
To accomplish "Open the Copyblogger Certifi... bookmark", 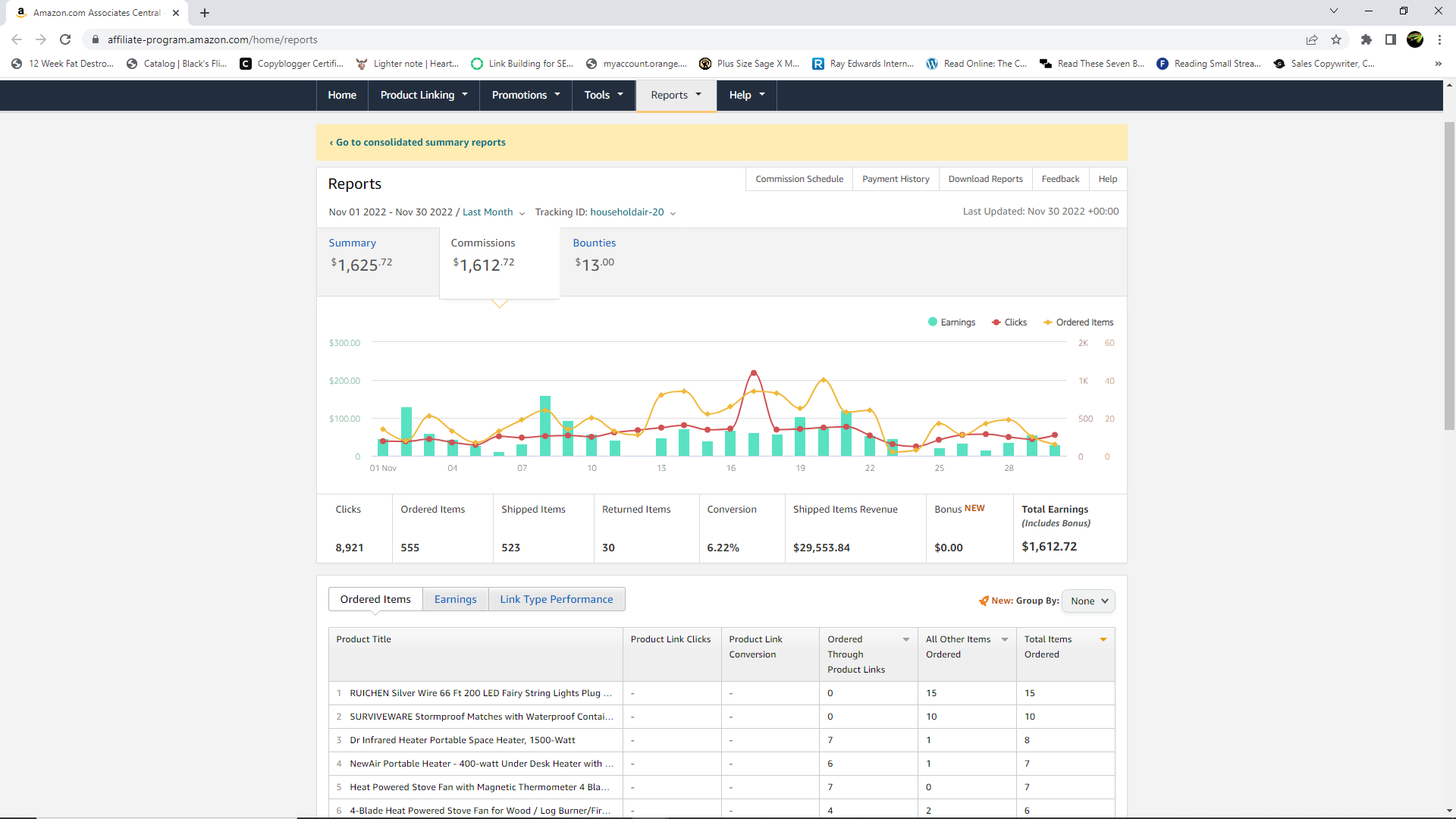I will 291,64.
